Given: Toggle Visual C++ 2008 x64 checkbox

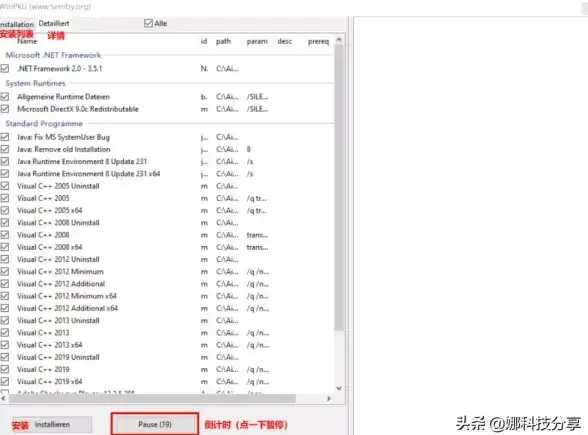Looking at the screenshot, I should coord(5,247).
